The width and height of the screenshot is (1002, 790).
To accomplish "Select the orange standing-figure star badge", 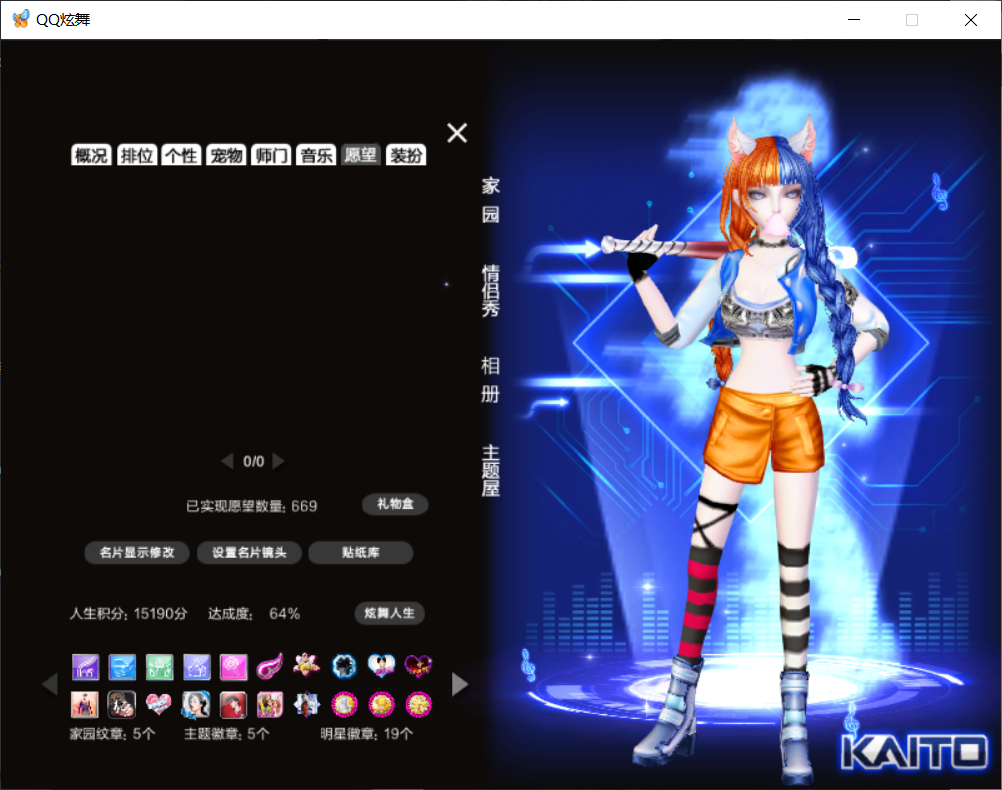I will coord(85,705).
